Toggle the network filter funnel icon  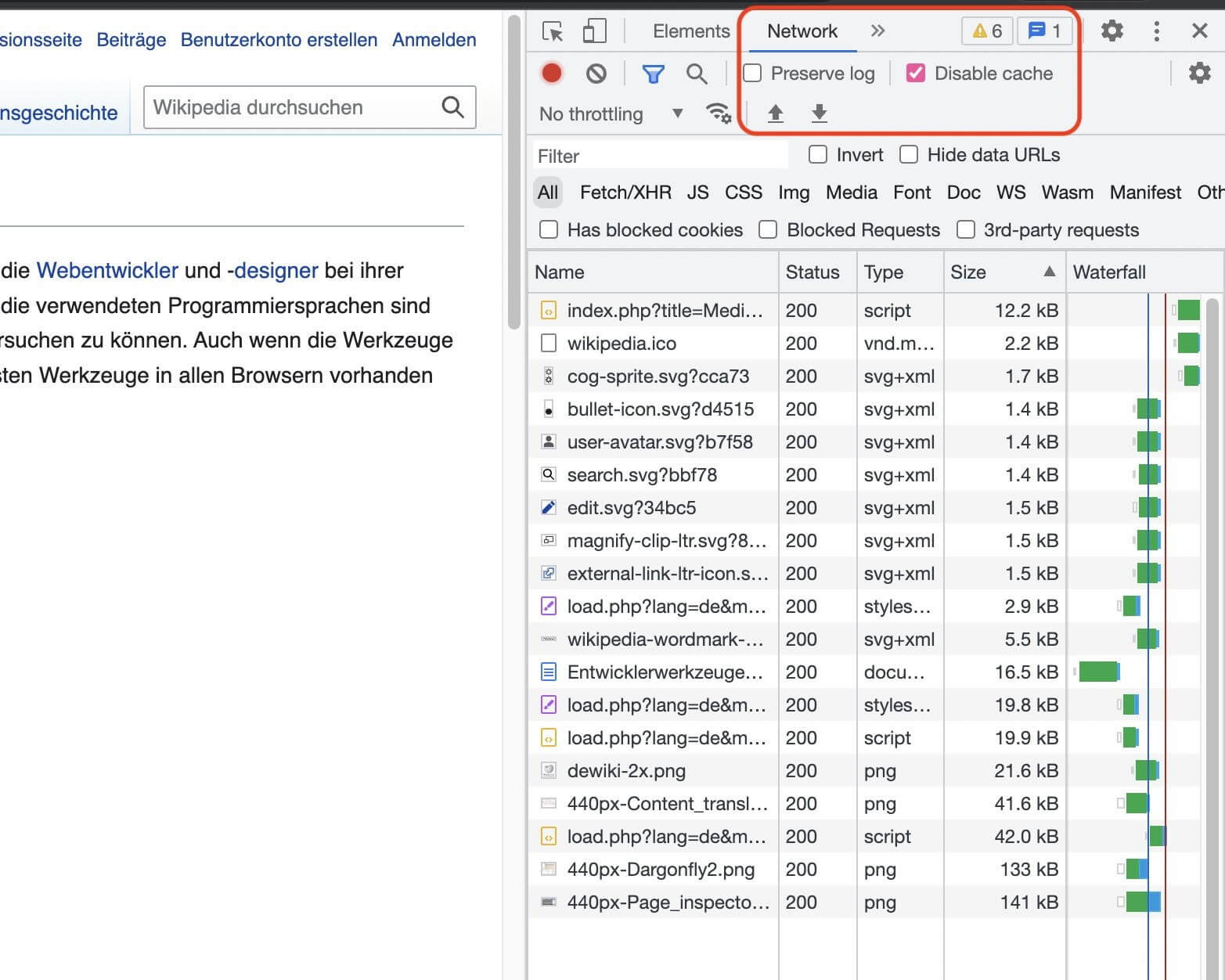pyautogui.click(x=653, y=74)
